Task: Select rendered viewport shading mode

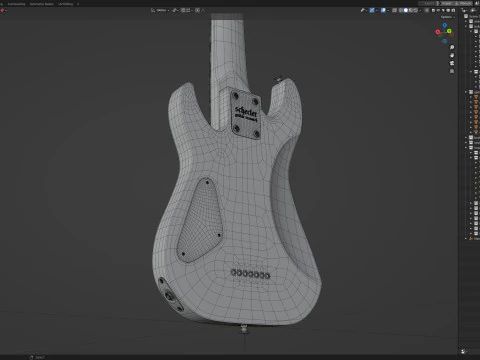Action: click(416, 10)
